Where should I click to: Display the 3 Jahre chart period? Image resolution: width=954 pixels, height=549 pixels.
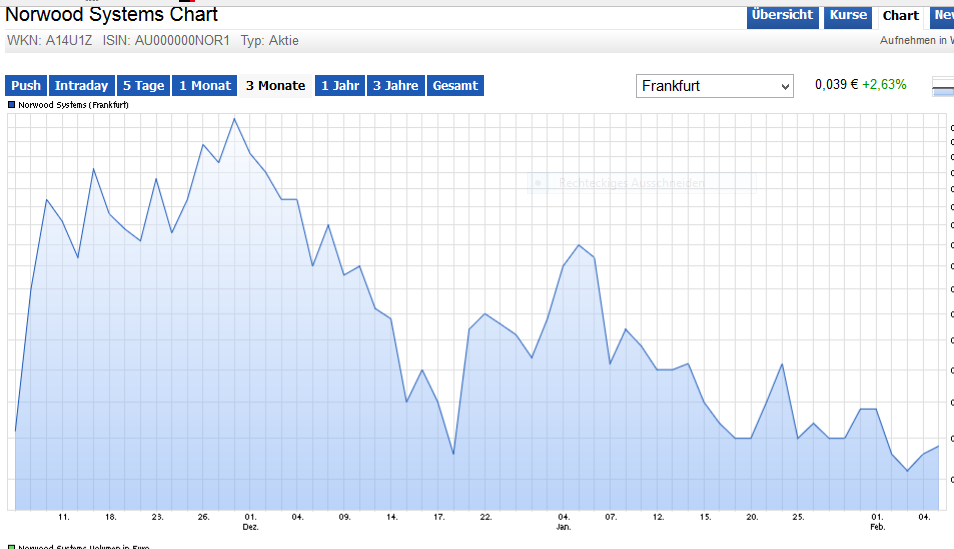395,86
